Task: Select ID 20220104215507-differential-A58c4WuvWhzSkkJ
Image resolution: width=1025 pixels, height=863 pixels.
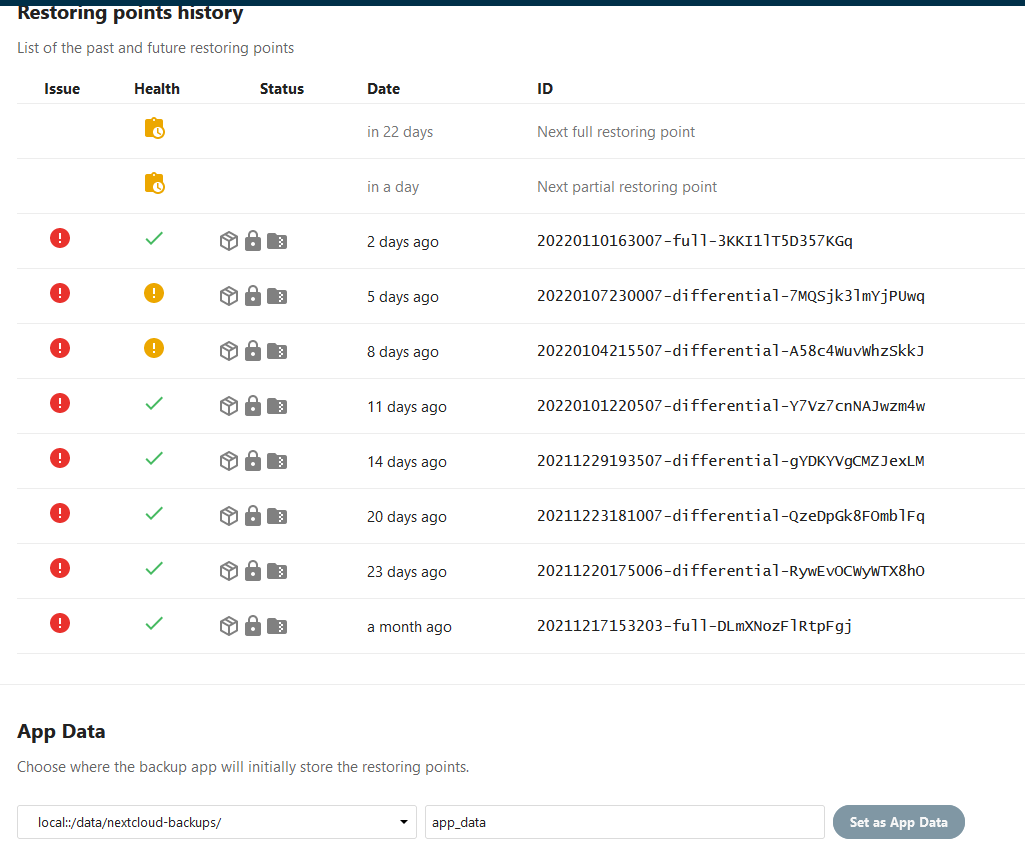Action: pos(731,350)
